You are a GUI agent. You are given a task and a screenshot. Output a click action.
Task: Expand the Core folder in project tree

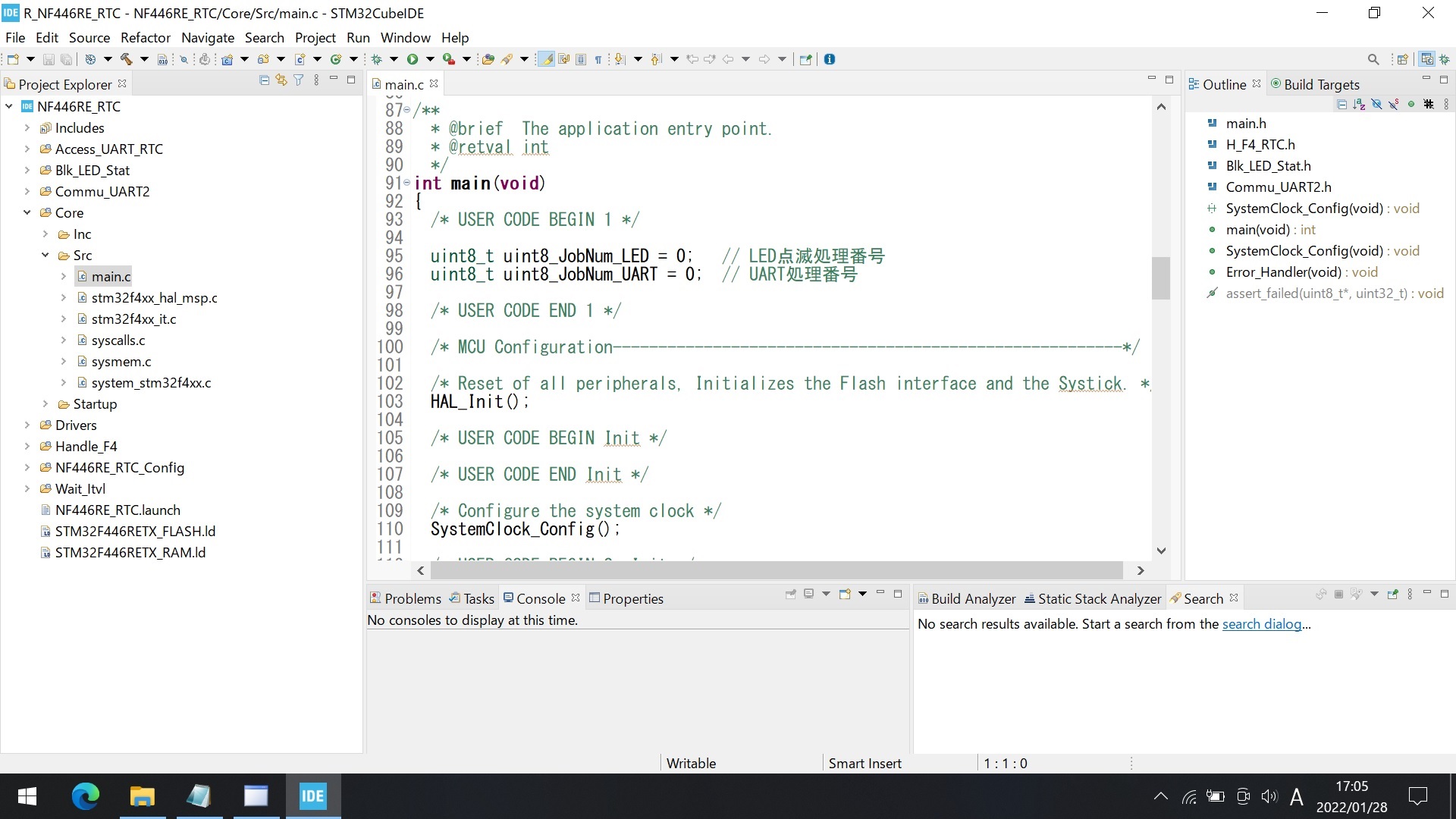(26, 212)
